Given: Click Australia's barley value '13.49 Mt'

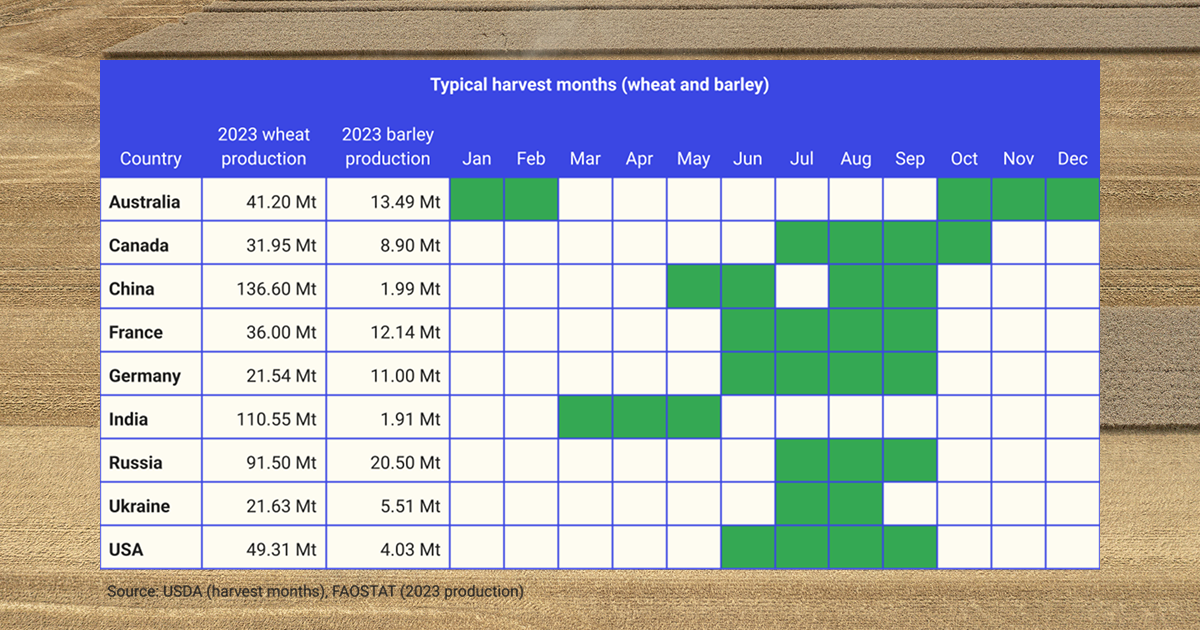Looking at the screenshot, I should (405, 202).
